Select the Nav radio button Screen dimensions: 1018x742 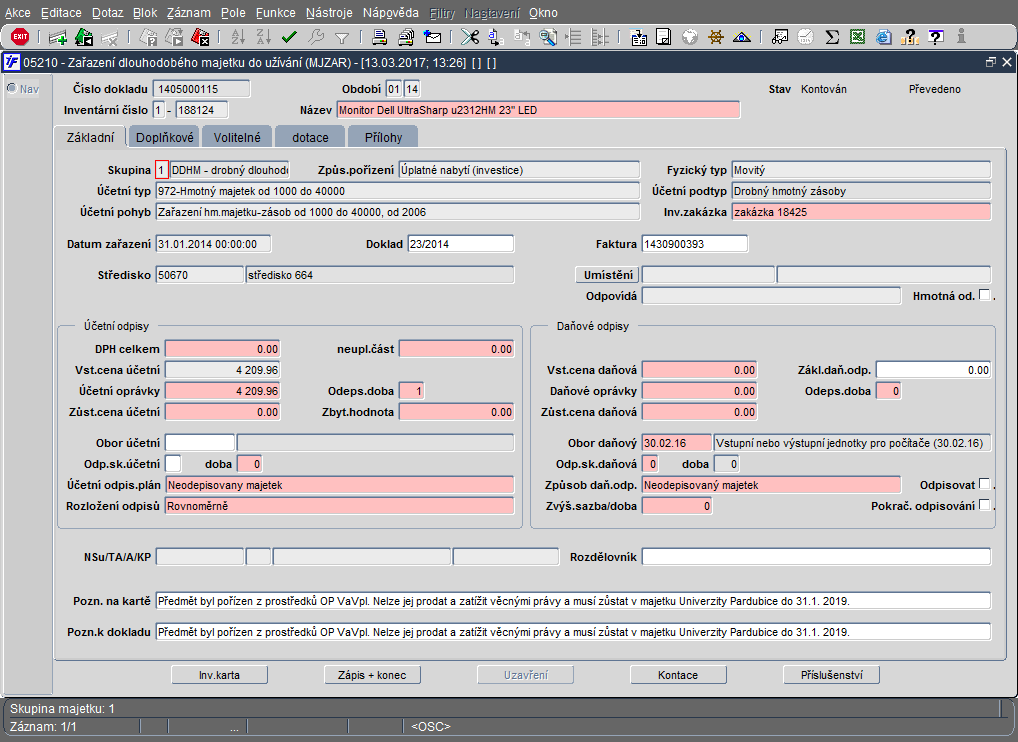click(12, 88)
